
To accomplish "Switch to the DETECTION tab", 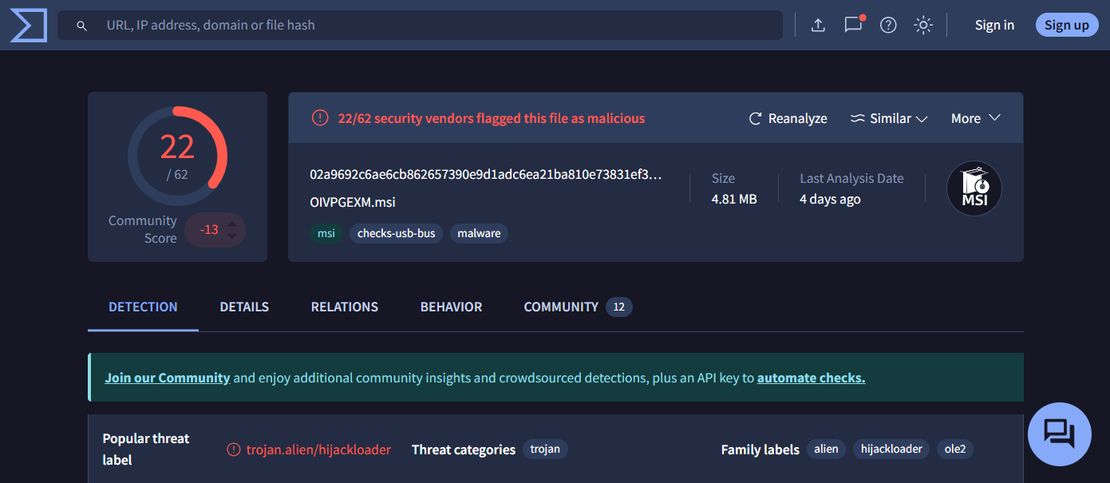I will click(x=143, y=307).
